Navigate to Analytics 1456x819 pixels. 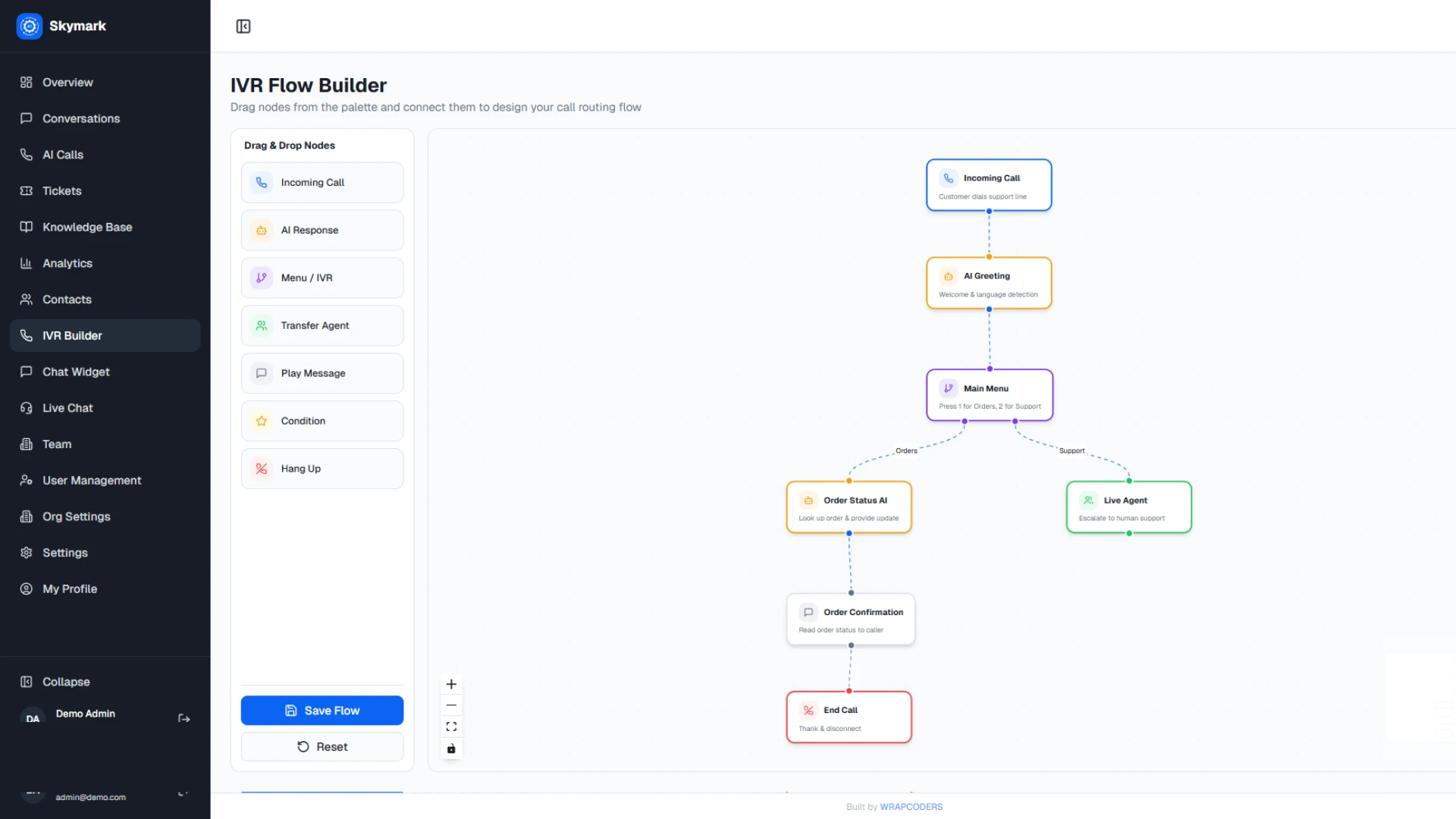(x=105, y=263)
